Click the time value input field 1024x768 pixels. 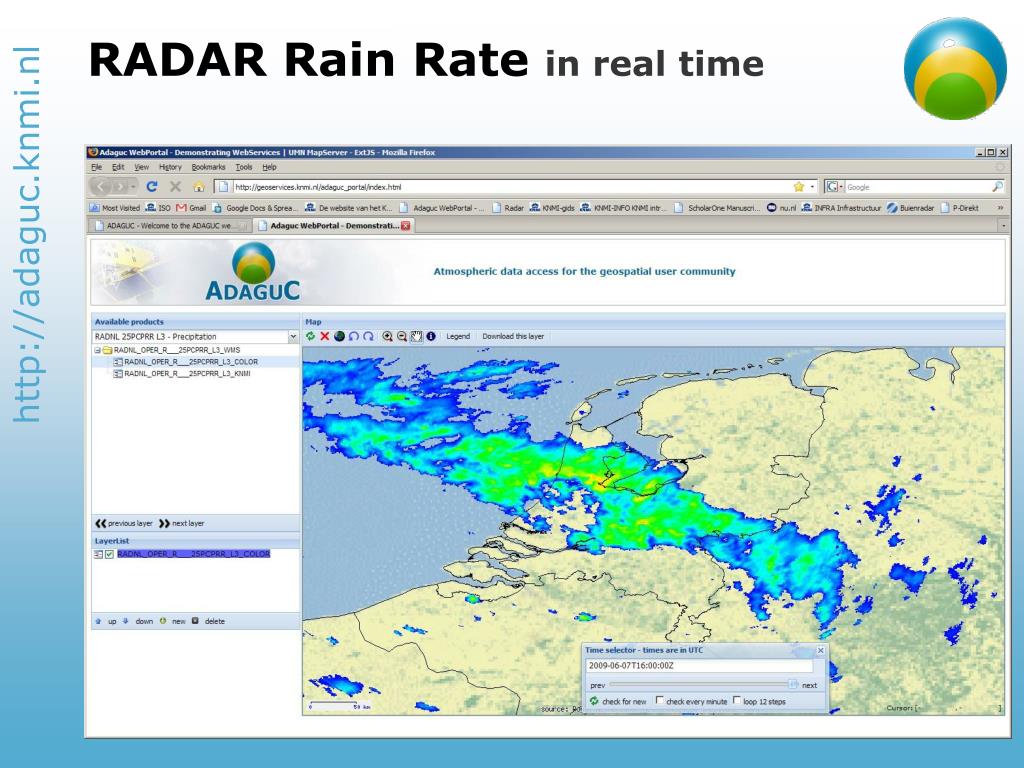699,666
